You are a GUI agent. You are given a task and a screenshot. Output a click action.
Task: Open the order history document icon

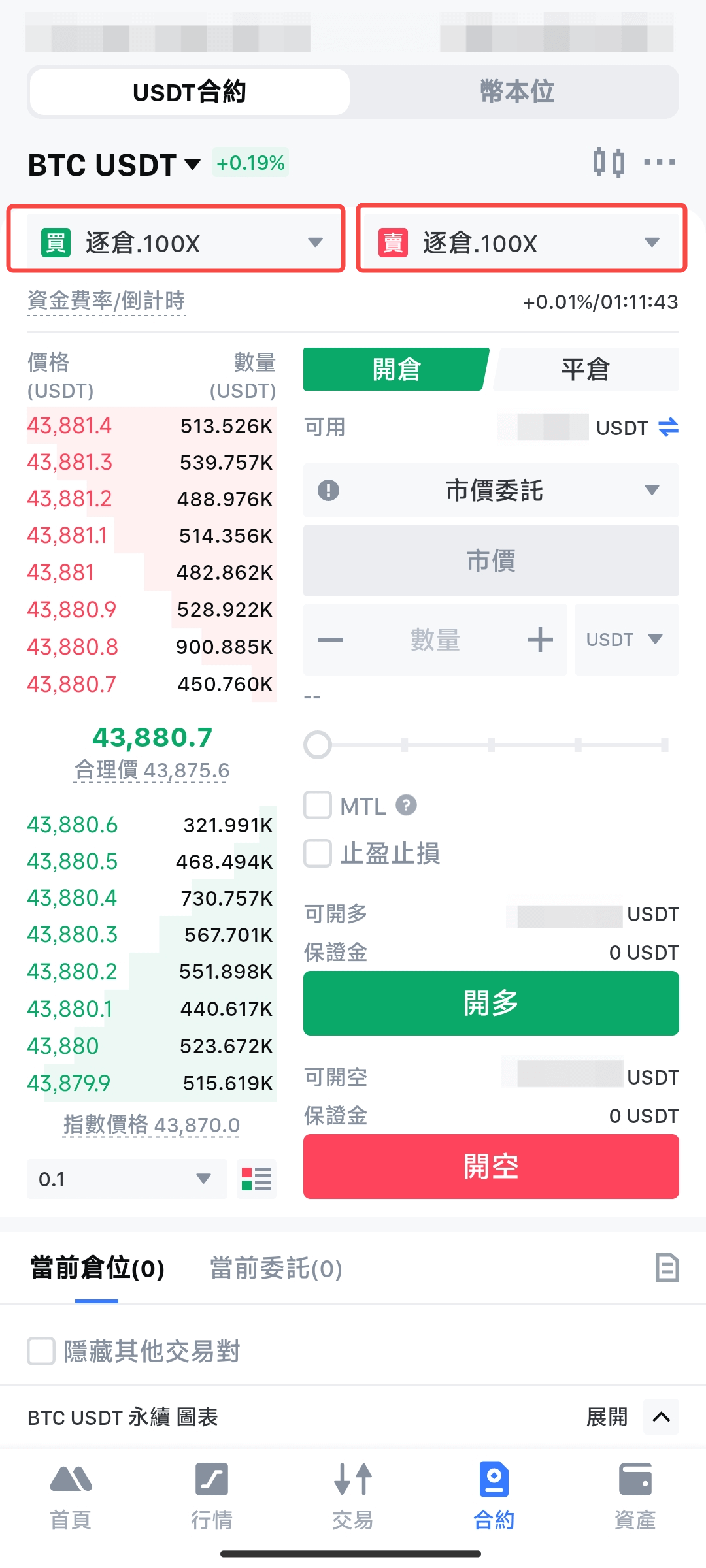click(x=667, y=1267)
